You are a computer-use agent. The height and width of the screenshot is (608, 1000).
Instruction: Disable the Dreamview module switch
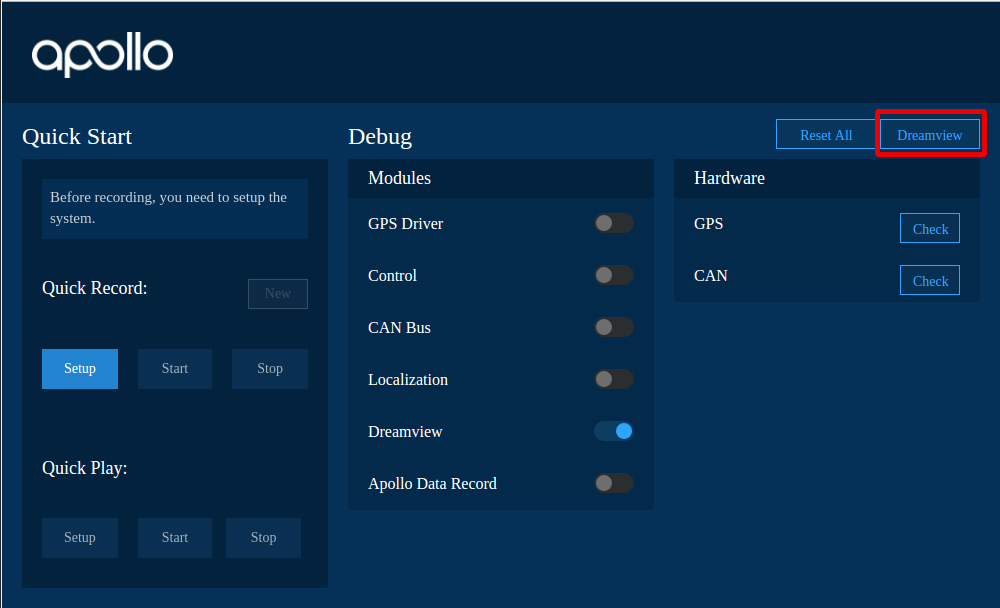tap(614, 431)
